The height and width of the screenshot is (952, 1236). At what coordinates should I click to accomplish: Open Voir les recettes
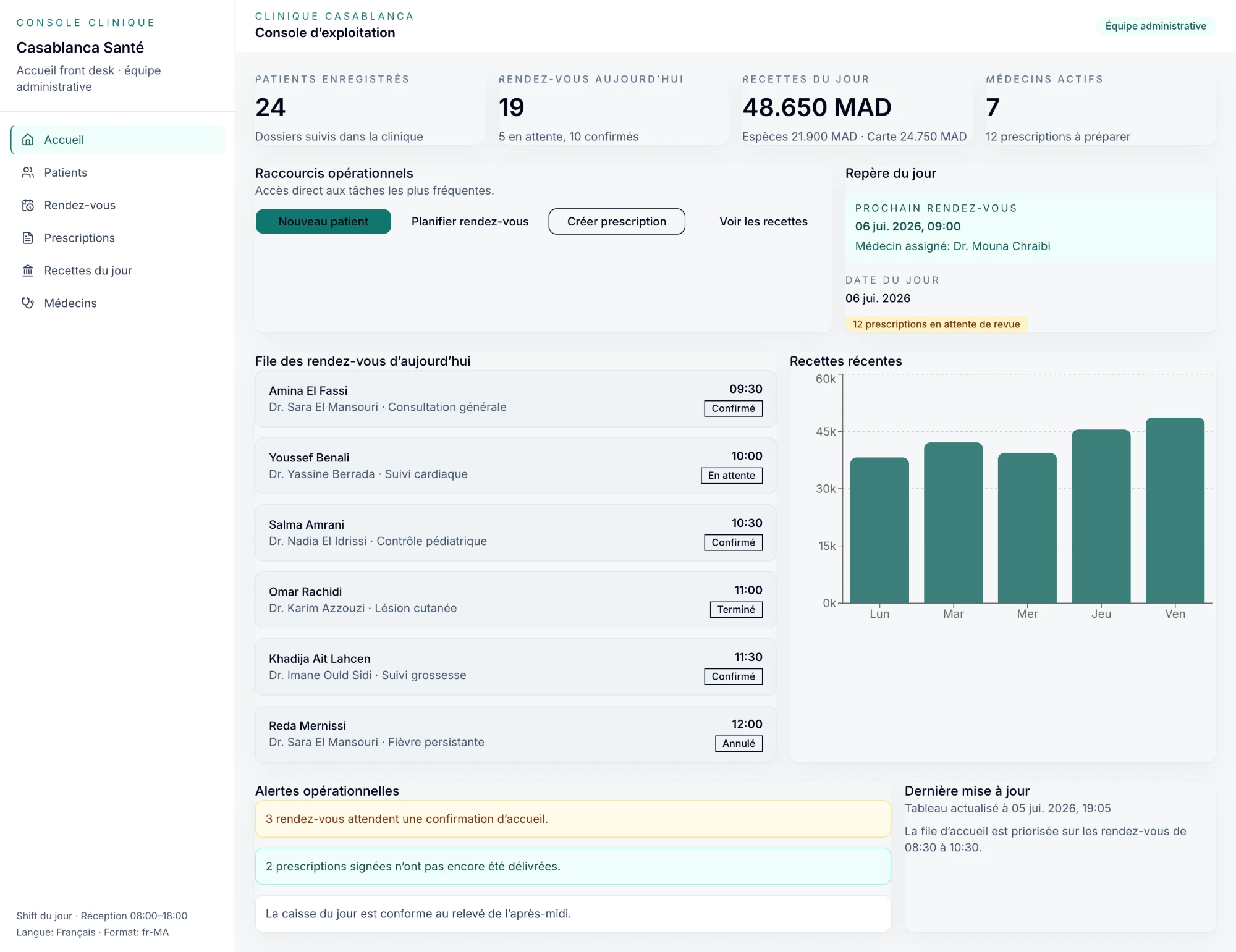(763, 221)
